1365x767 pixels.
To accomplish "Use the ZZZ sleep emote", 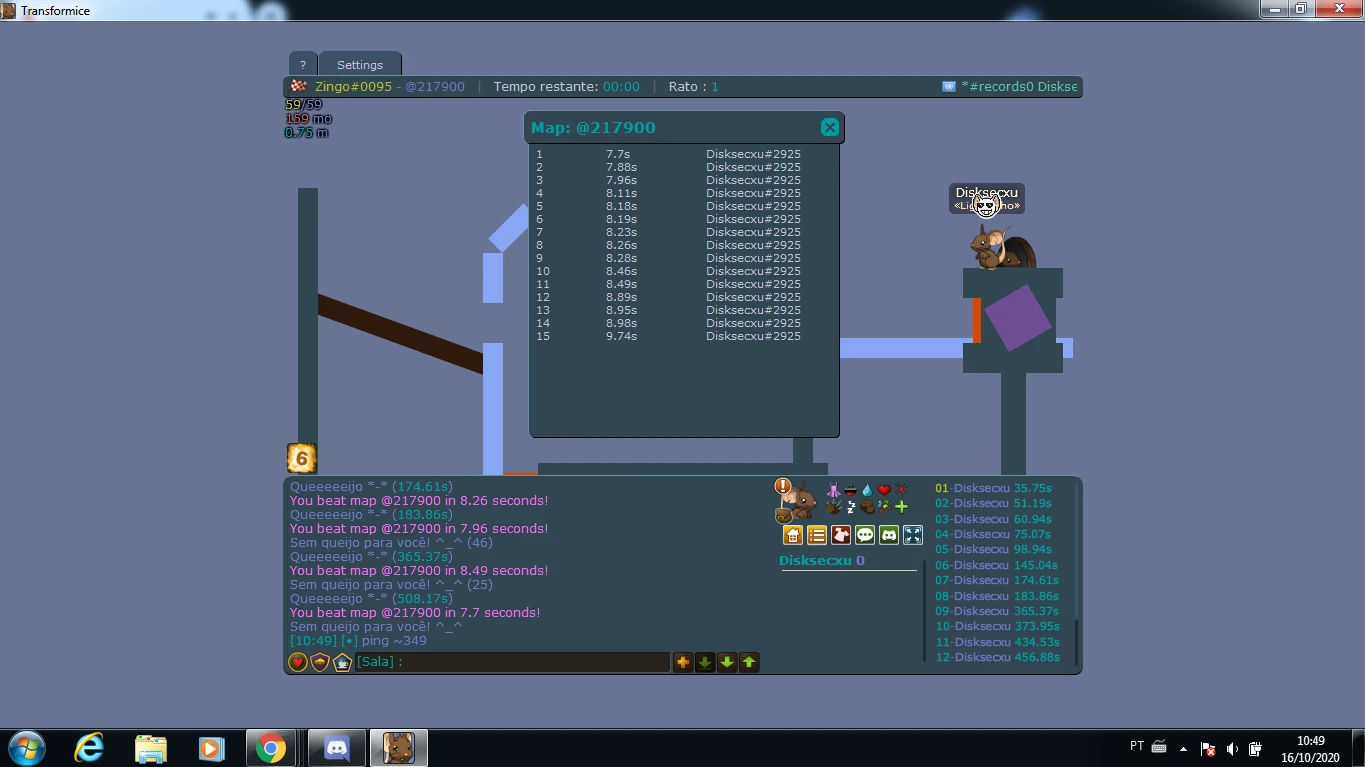I will coord(850,507).
